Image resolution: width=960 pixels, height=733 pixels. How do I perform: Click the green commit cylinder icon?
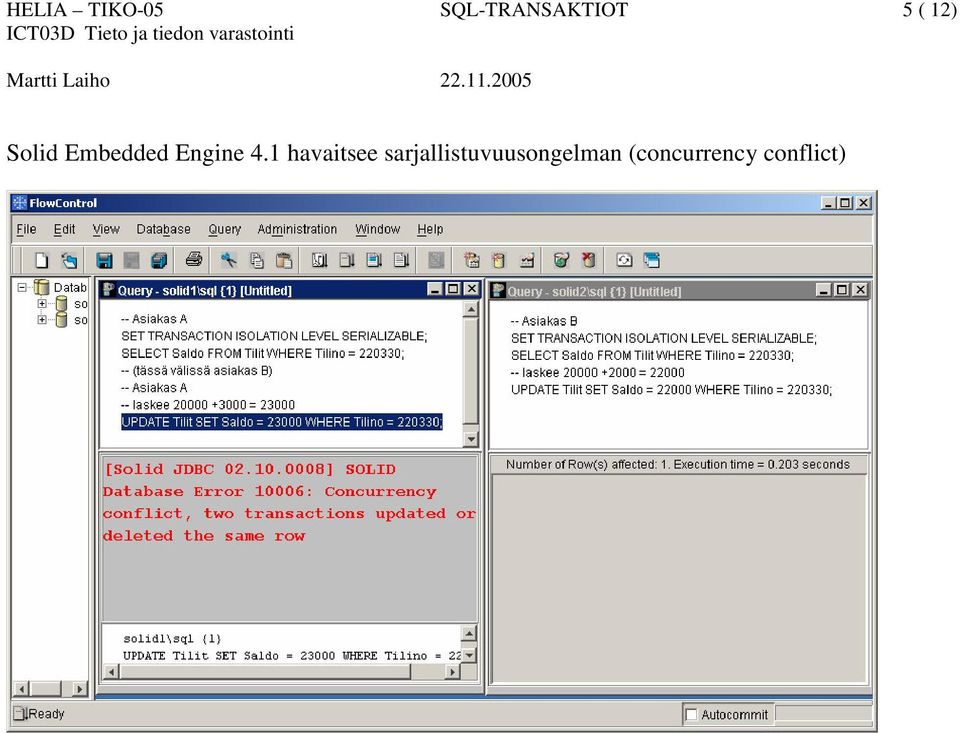(x=561, y=260)
